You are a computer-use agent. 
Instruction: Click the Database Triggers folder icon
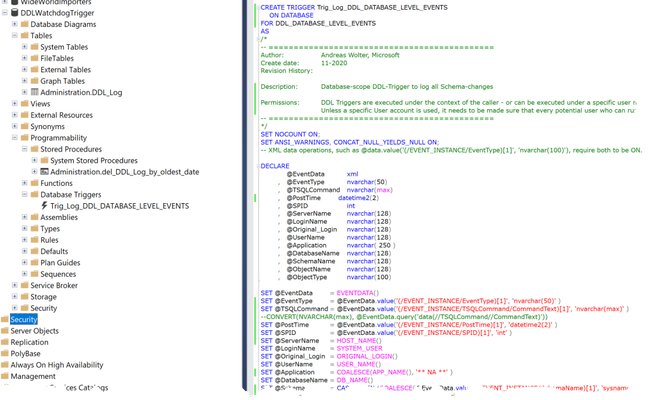click(x=35, y=194)
